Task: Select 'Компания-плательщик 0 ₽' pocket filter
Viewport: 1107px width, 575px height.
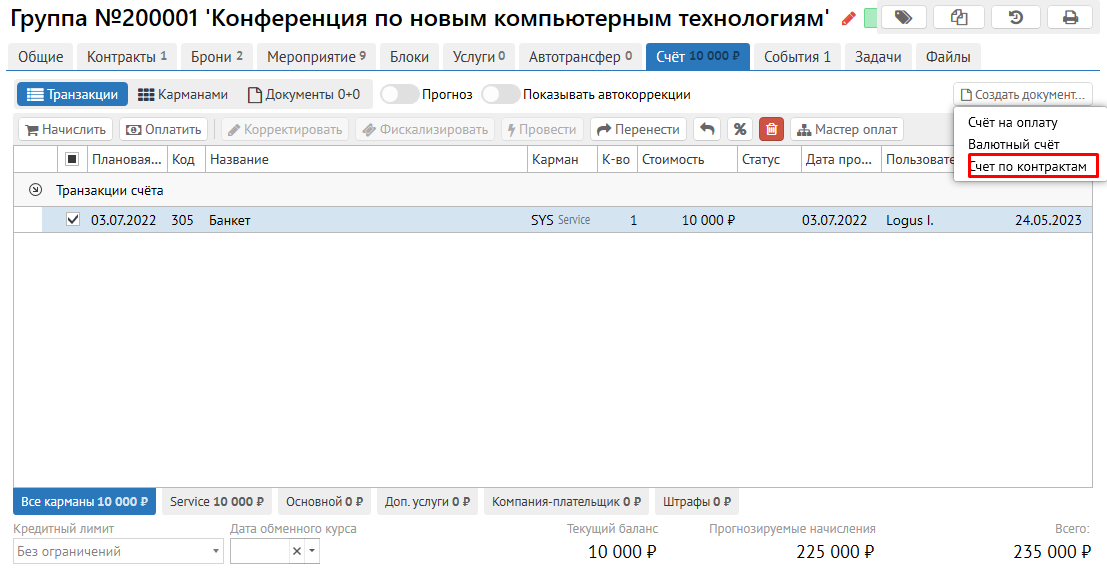Action: pos(566,502)
